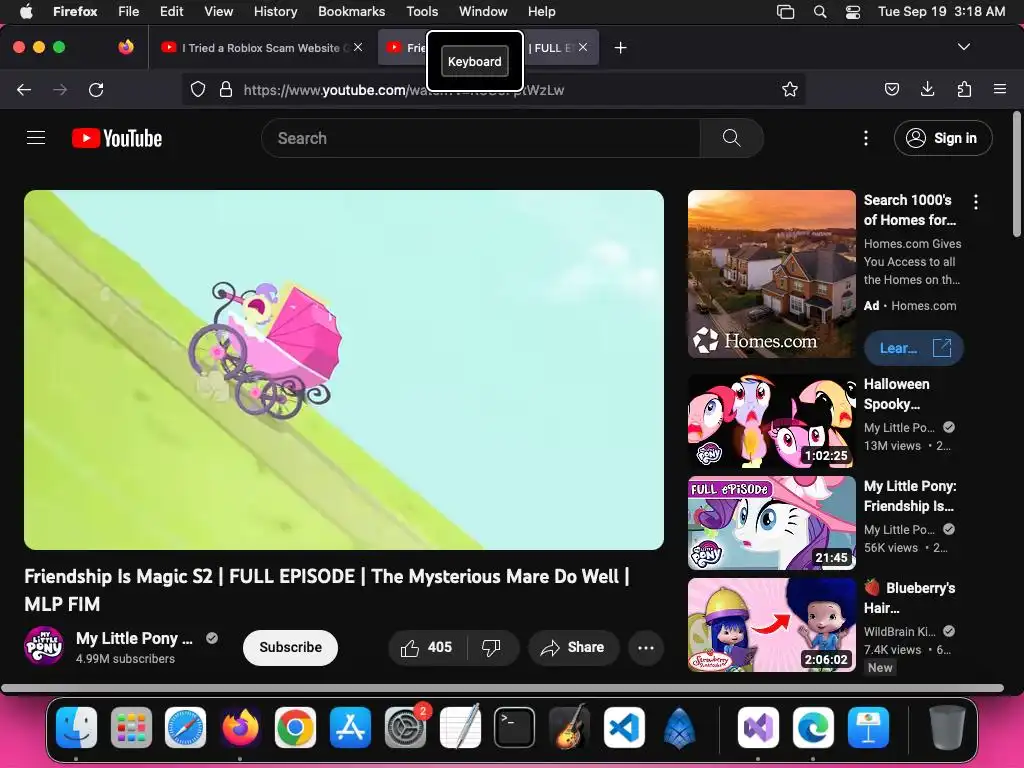The height and width of the screenshot is (768, 1024).
Task: Open tracking protection shield icon
Action: point(198,89)
